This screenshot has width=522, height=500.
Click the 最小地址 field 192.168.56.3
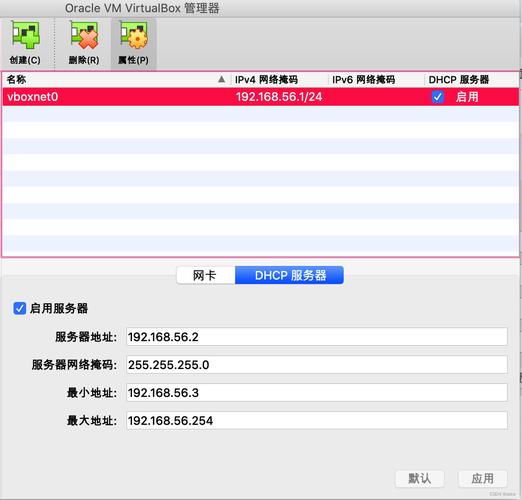point(317,393)
